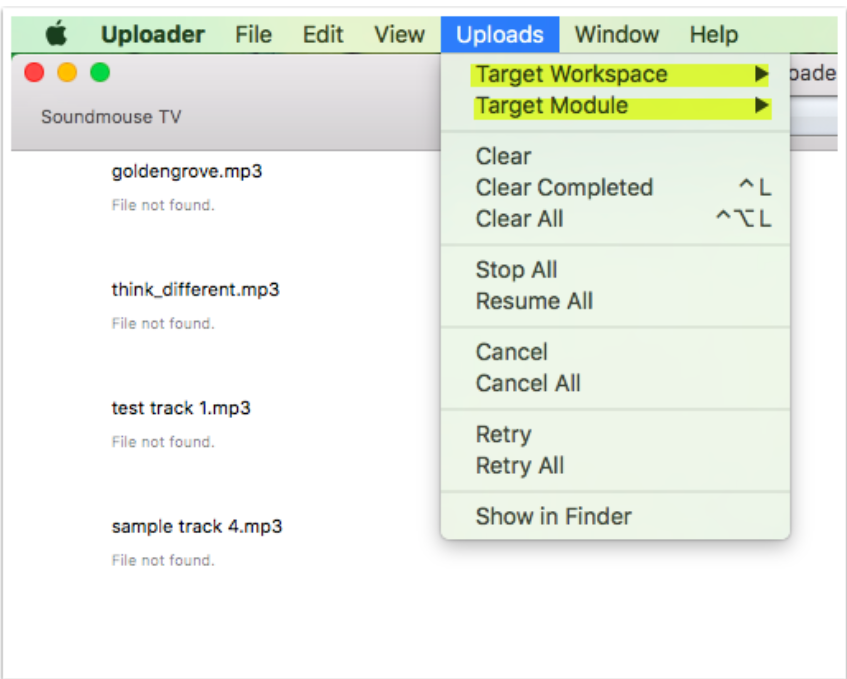Open the Apple menu icon

(x=56, y=34)
